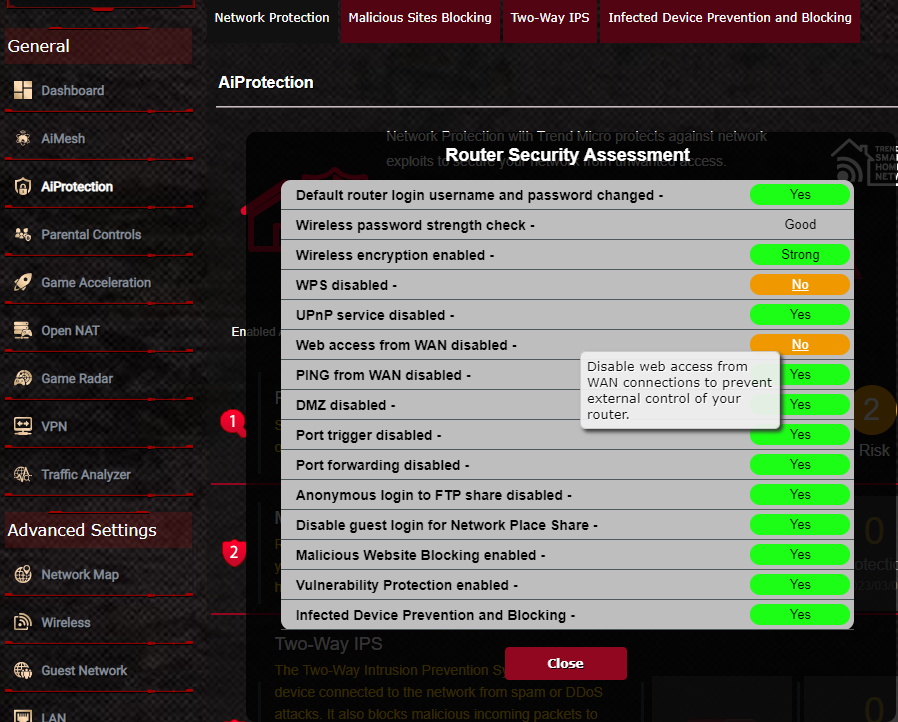This screenshot has height=722, width=898.
Task: Click the AiProtection shield icon
Action: 23,186
